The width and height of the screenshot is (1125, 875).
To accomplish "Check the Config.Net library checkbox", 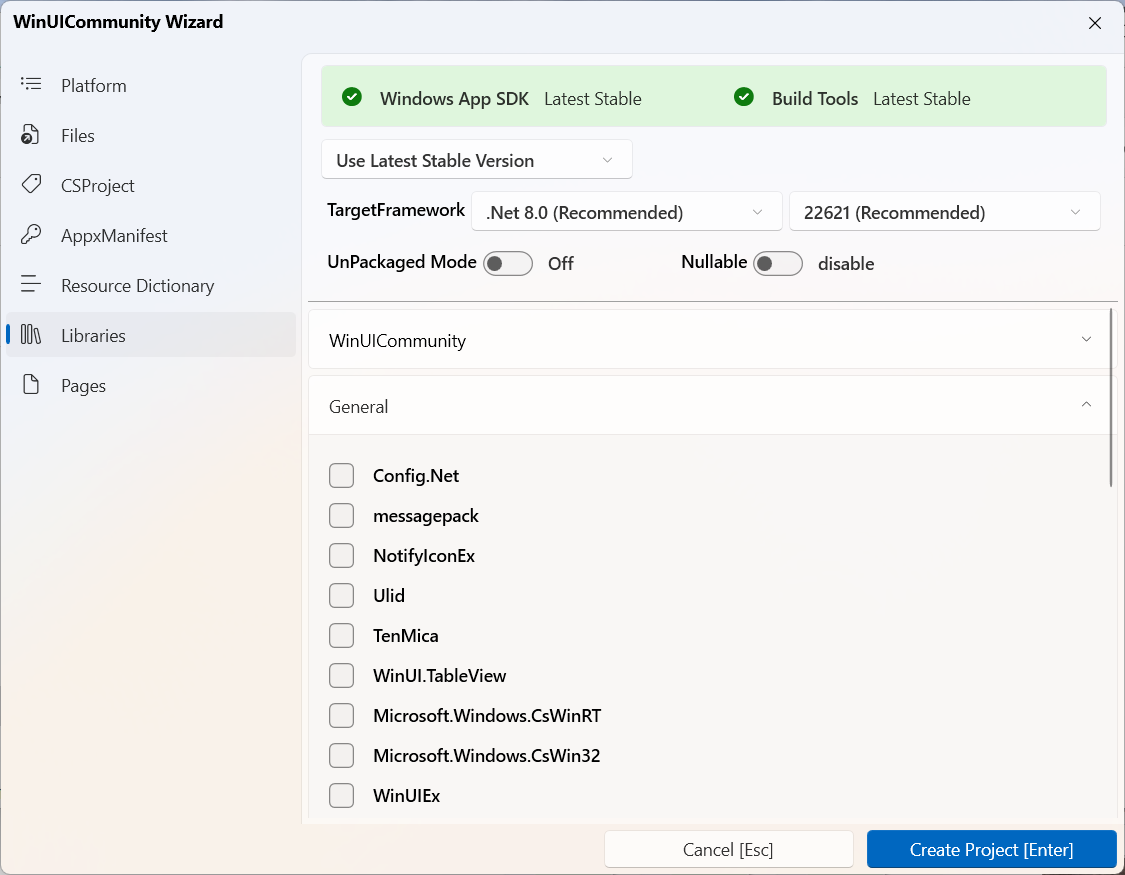I will [x=342, y=476].
